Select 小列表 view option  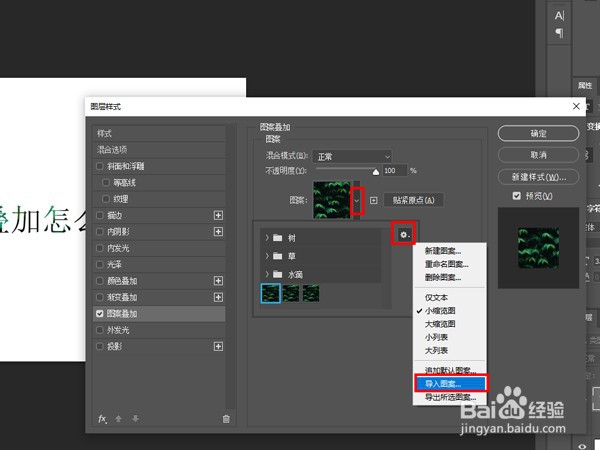pyautogui.click(x=450, y=337)
